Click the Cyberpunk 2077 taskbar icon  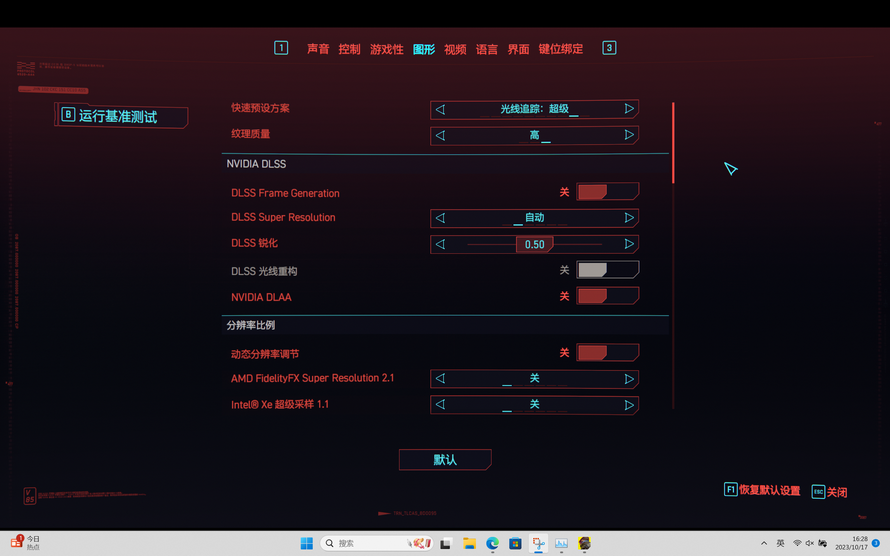click(x=584, y=544)
